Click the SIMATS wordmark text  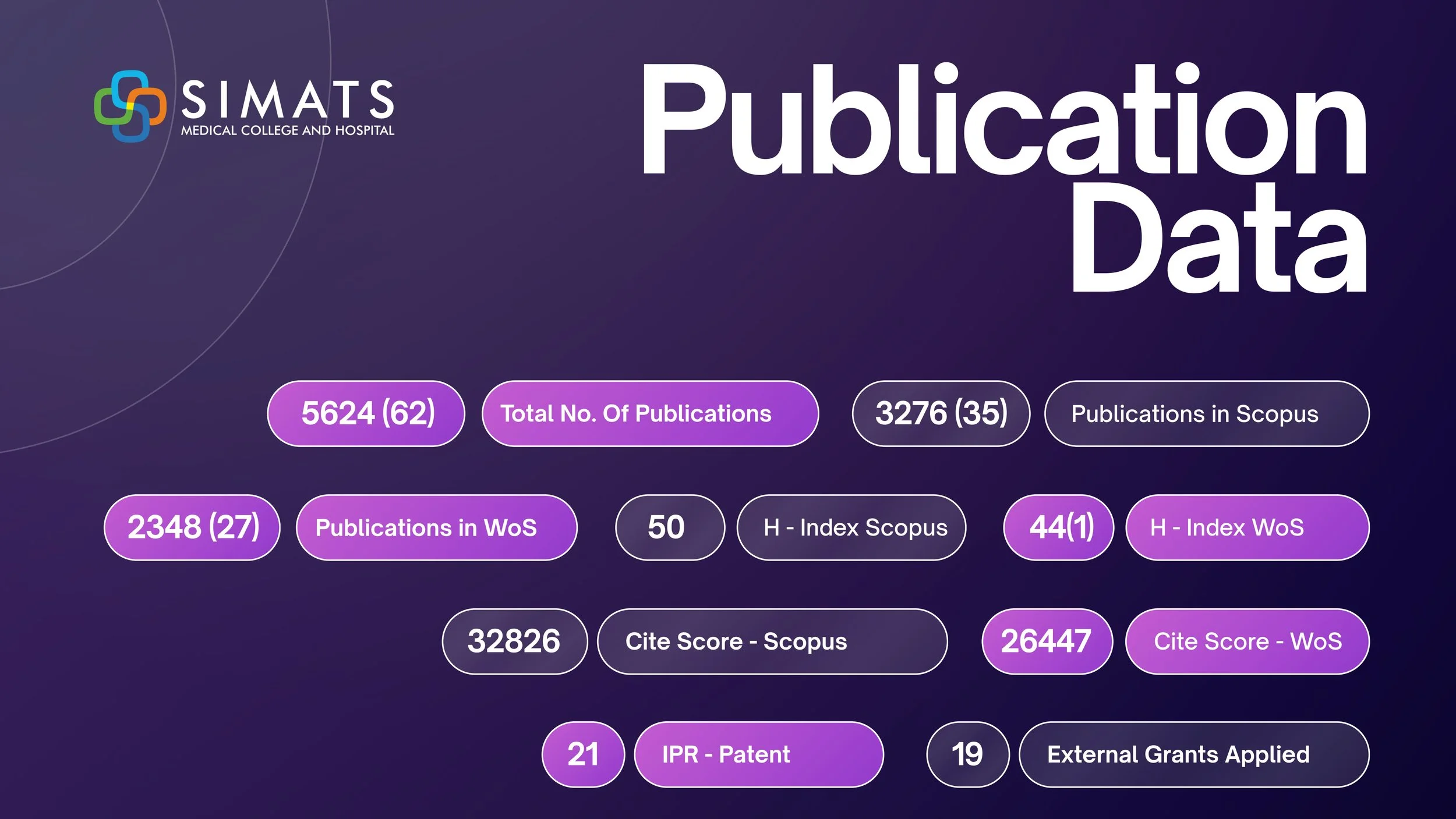[x=288, y=99]
